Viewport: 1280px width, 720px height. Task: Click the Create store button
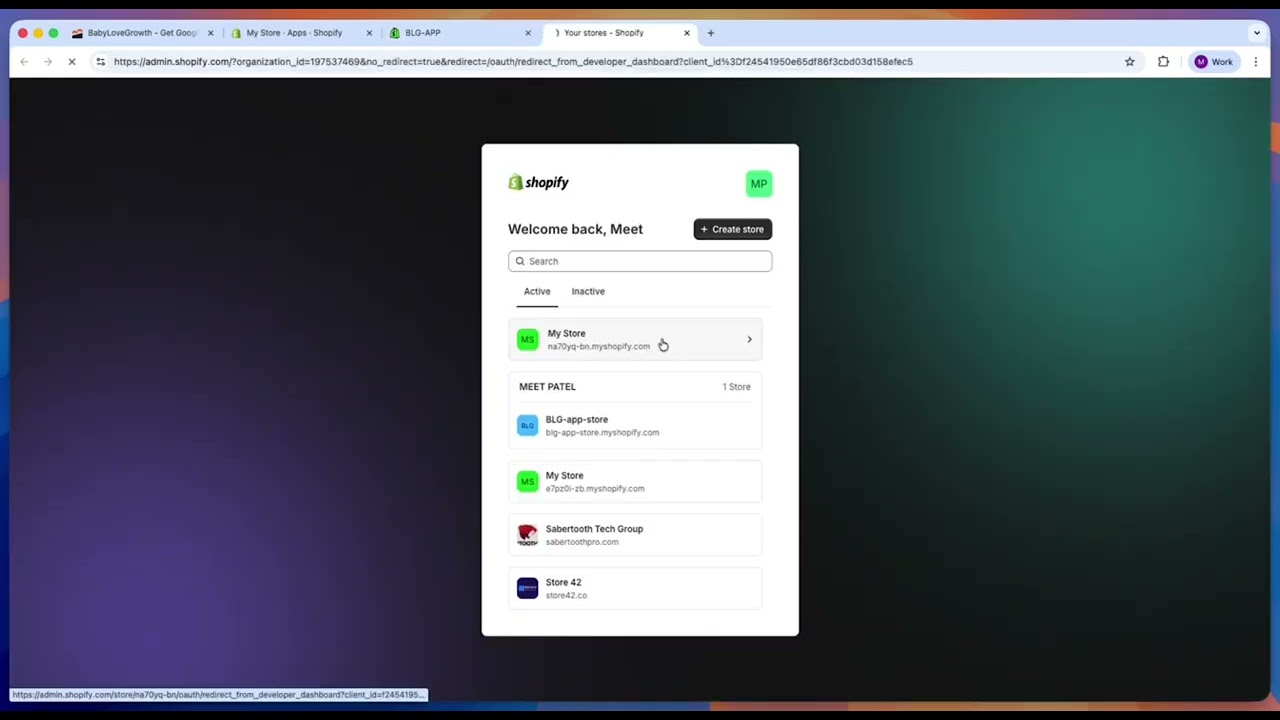coord(733,229)
